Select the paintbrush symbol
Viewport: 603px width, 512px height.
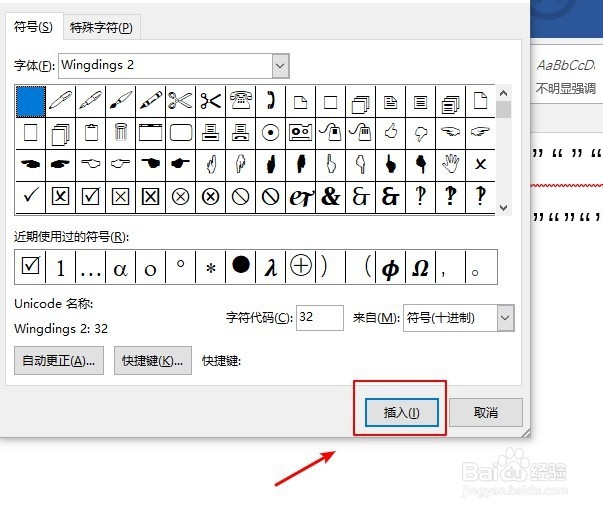[121, 102]
